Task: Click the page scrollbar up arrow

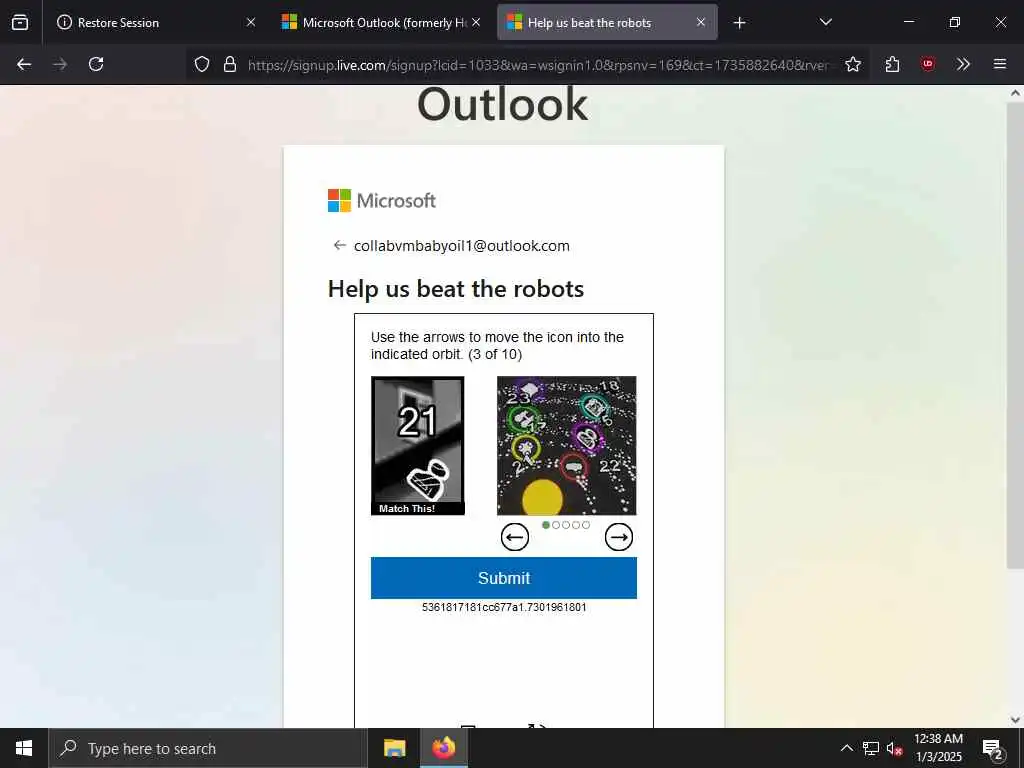Action: (x=1015, y=93)
